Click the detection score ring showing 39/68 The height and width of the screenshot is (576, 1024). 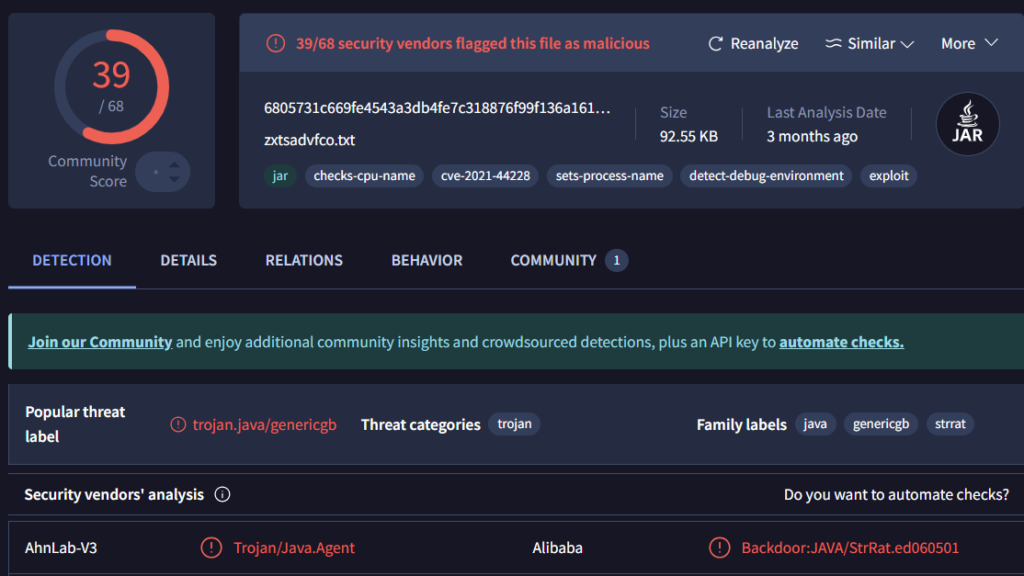point(112,86)
